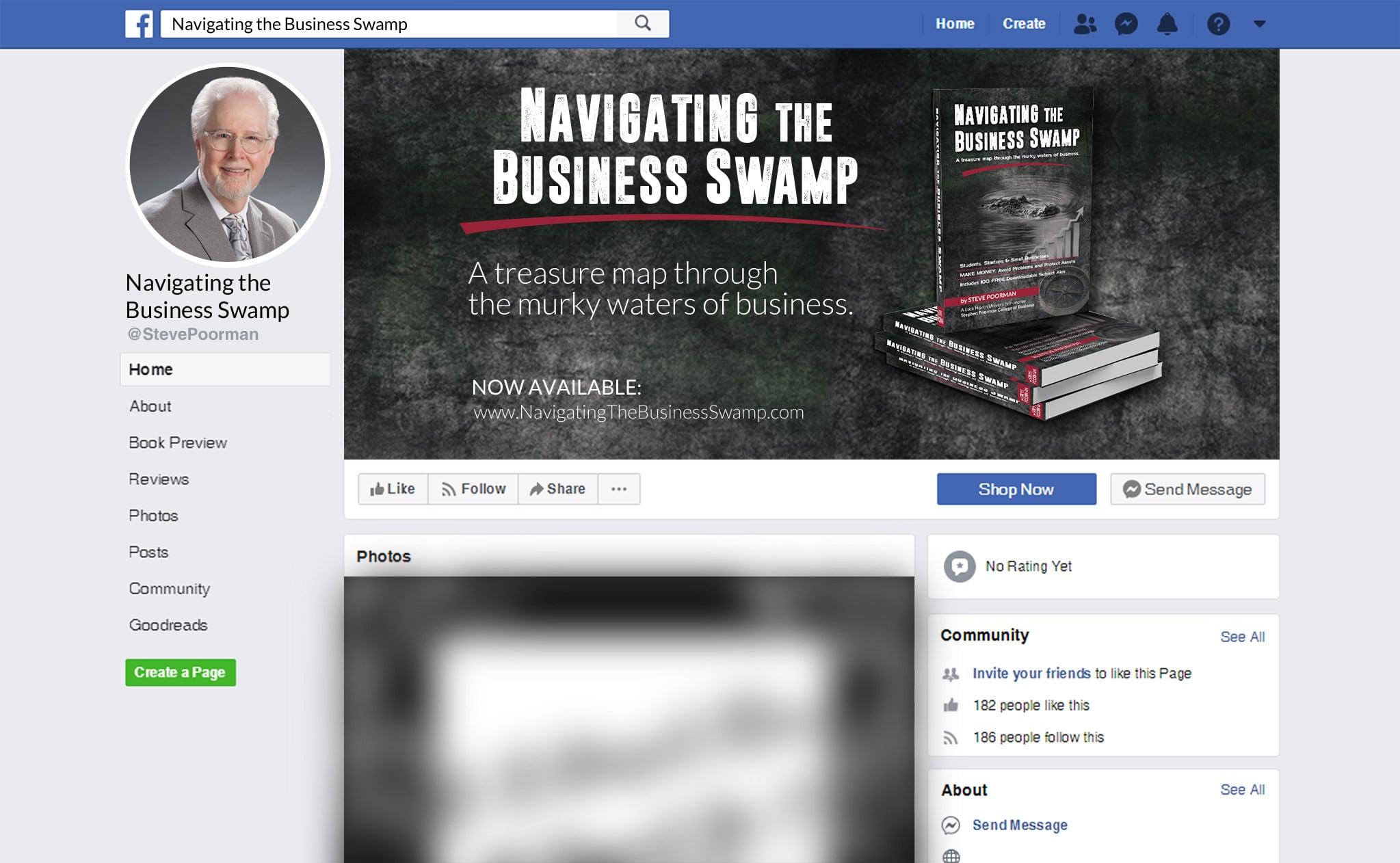Click See All in Community section

[x=1242, y=637]
